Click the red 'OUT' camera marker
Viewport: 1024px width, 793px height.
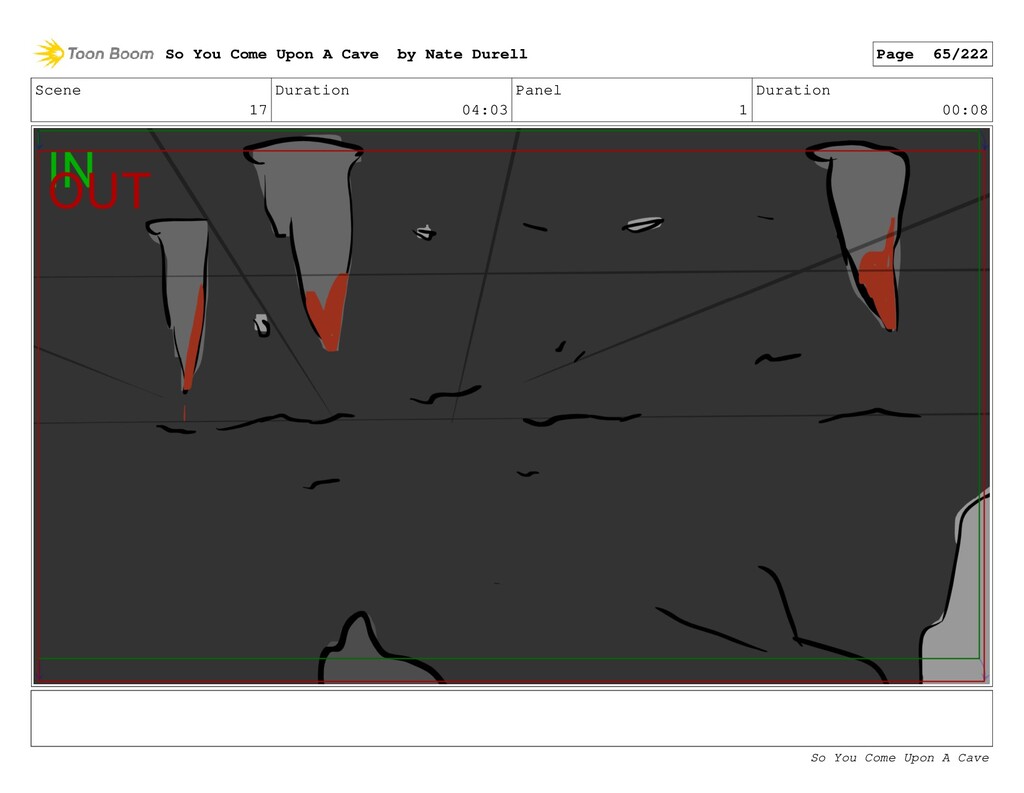coord(99,191)
